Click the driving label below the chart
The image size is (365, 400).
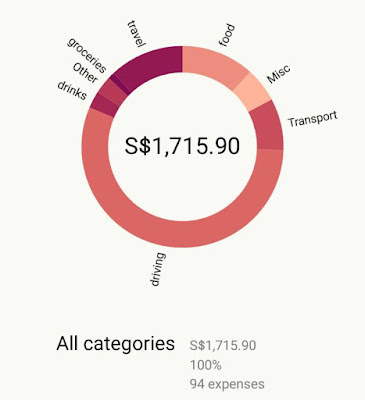click(x=157, y=269)
